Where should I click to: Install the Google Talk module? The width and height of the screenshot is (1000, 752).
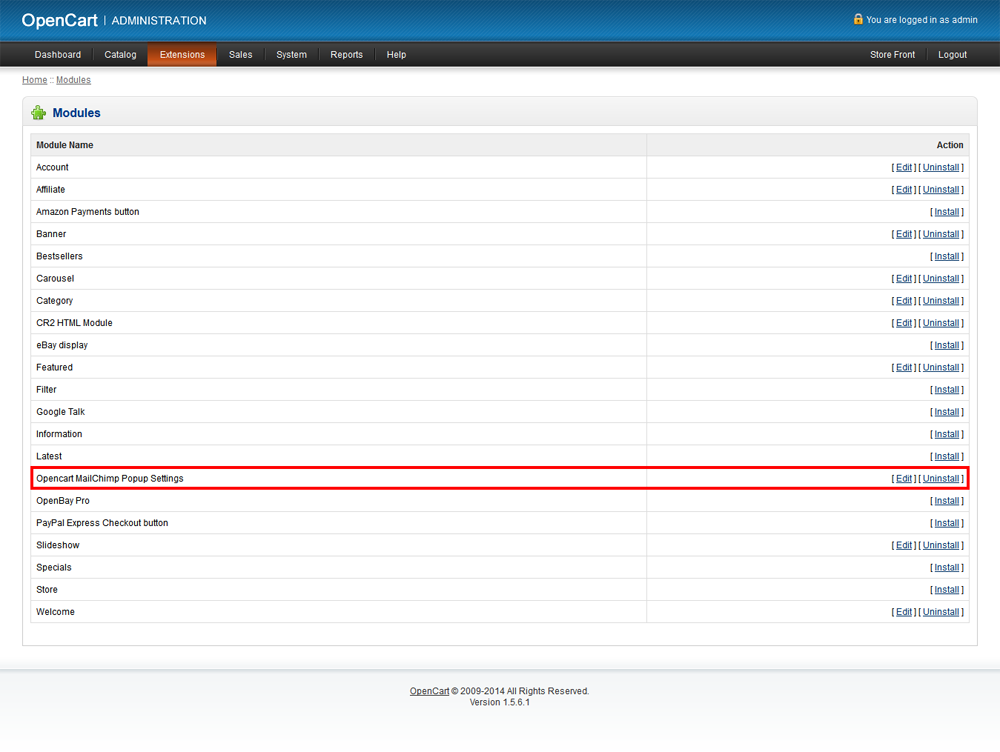pos(946,412)
